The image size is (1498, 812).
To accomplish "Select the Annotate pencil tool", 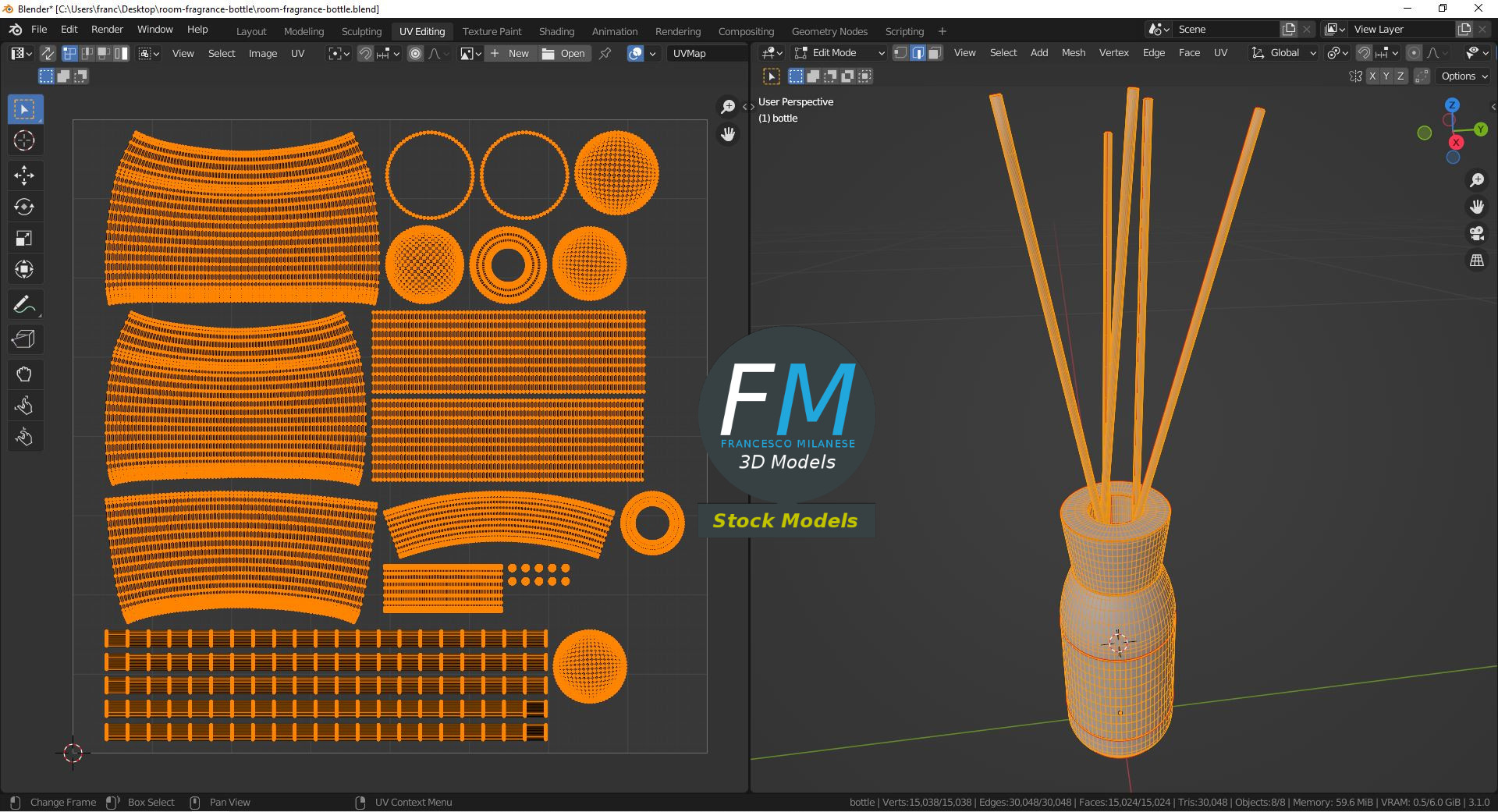I will click(24, 305).
